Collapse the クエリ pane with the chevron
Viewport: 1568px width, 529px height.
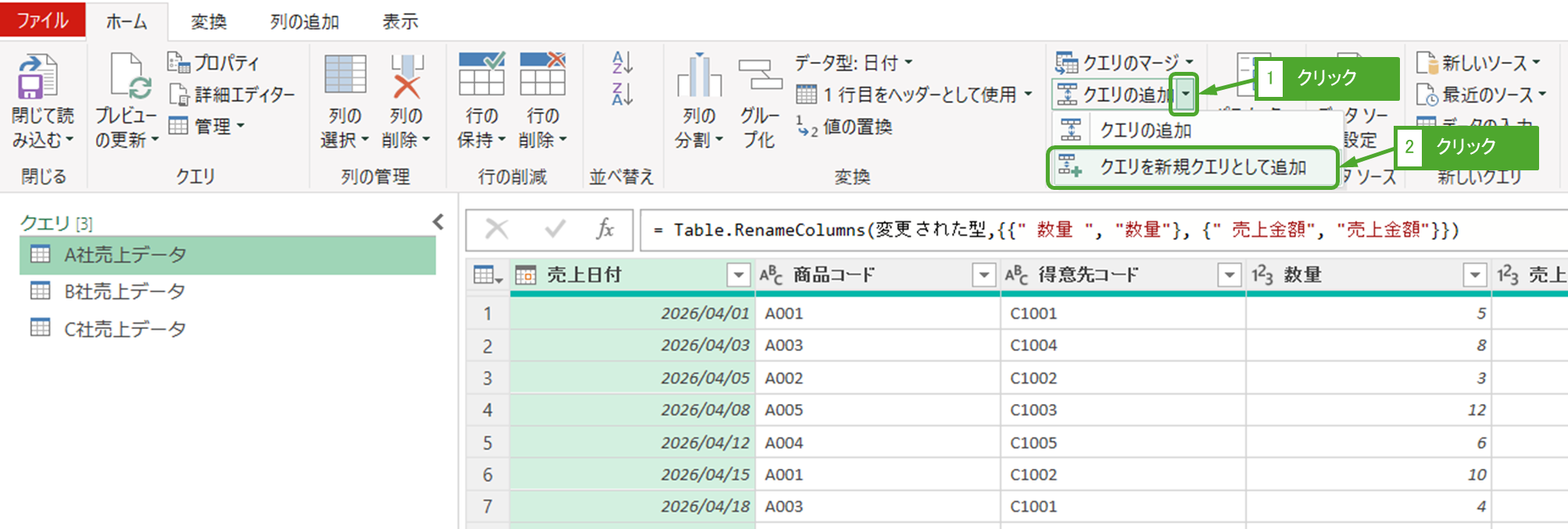coord(439,222)
